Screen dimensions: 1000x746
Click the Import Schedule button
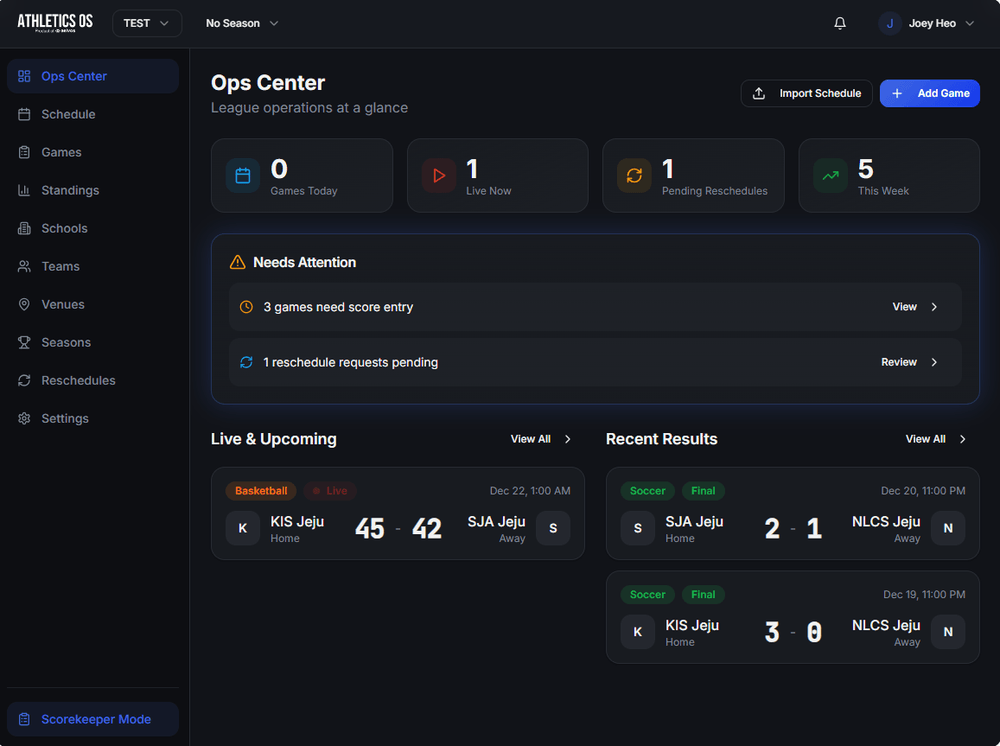coord(806,93)
